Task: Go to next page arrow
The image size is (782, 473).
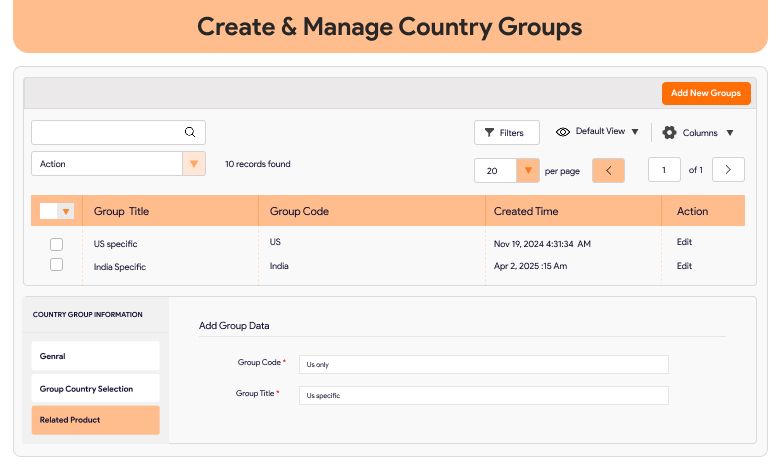Action: click(728, 170)
